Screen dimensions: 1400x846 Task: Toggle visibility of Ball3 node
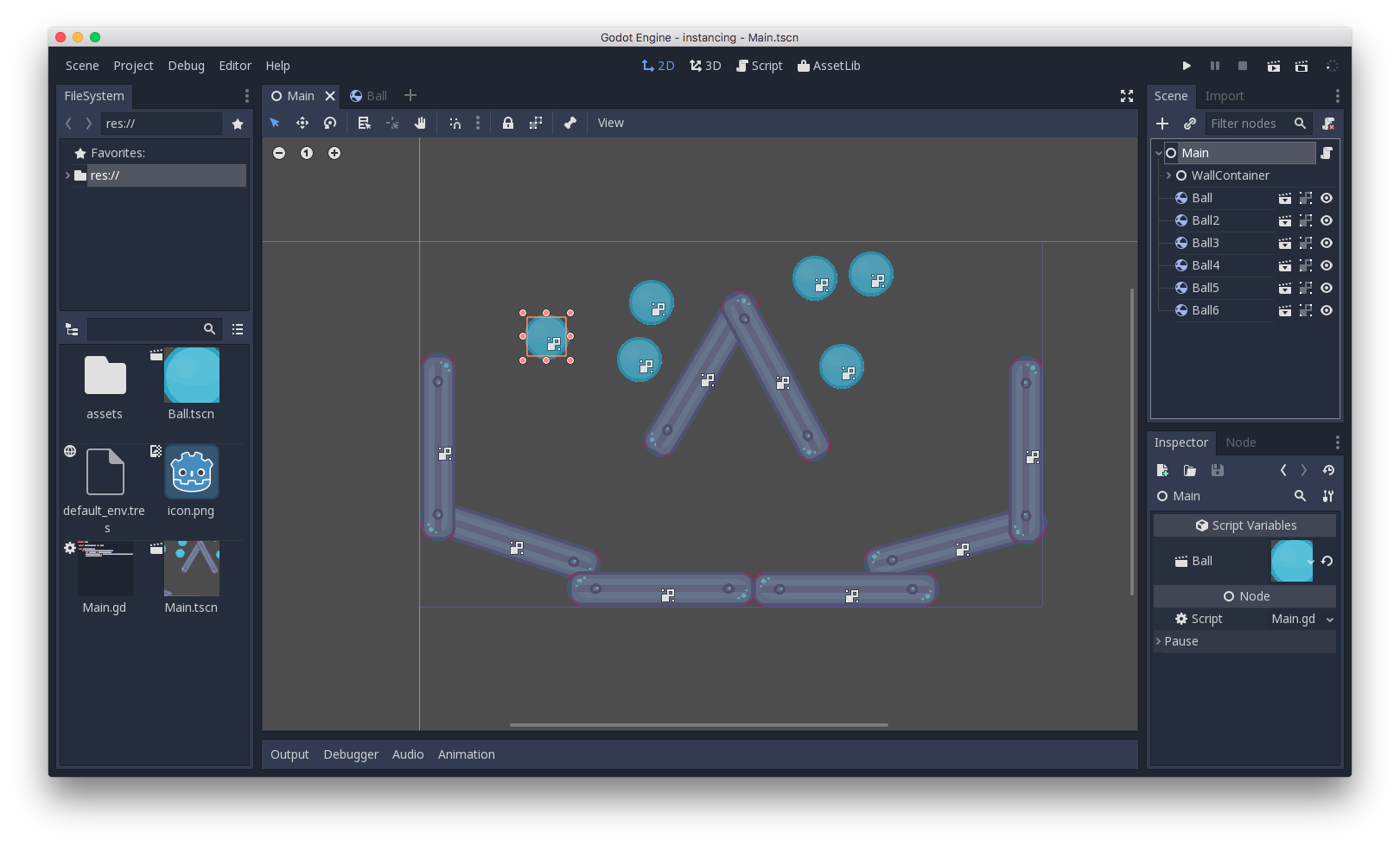(x=1327, y=243)
